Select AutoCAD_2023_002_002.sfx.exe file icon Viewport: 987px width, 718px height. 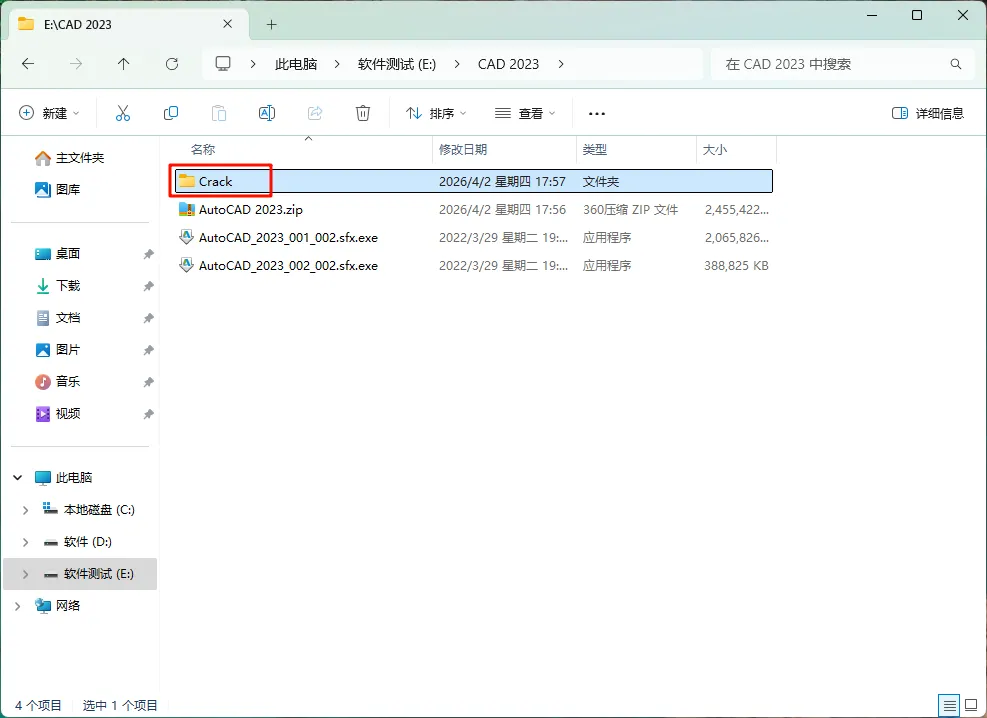(x=186, y=265)
